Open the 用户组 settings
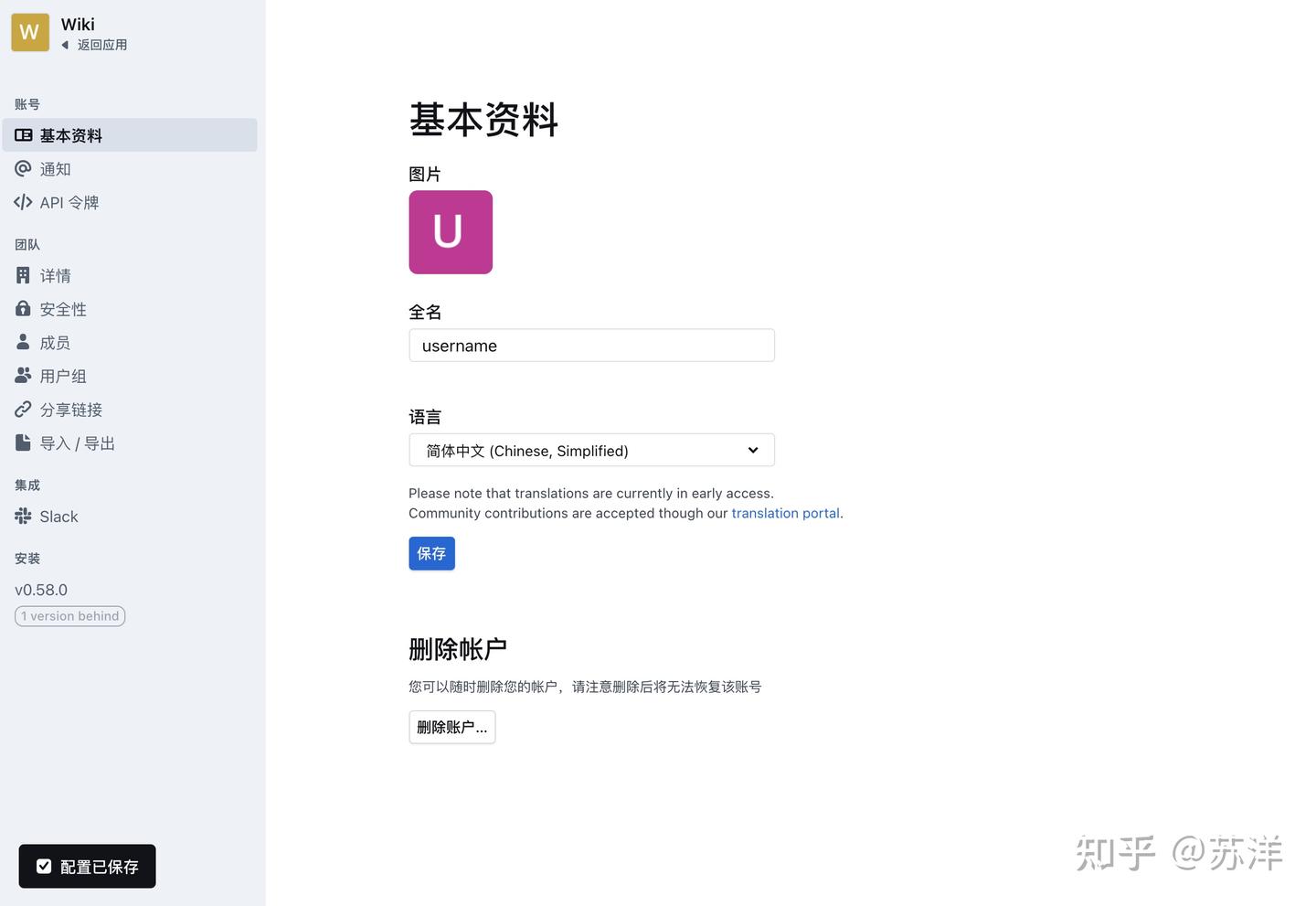This screenshot has height=906, width=1316. (62, 375)
